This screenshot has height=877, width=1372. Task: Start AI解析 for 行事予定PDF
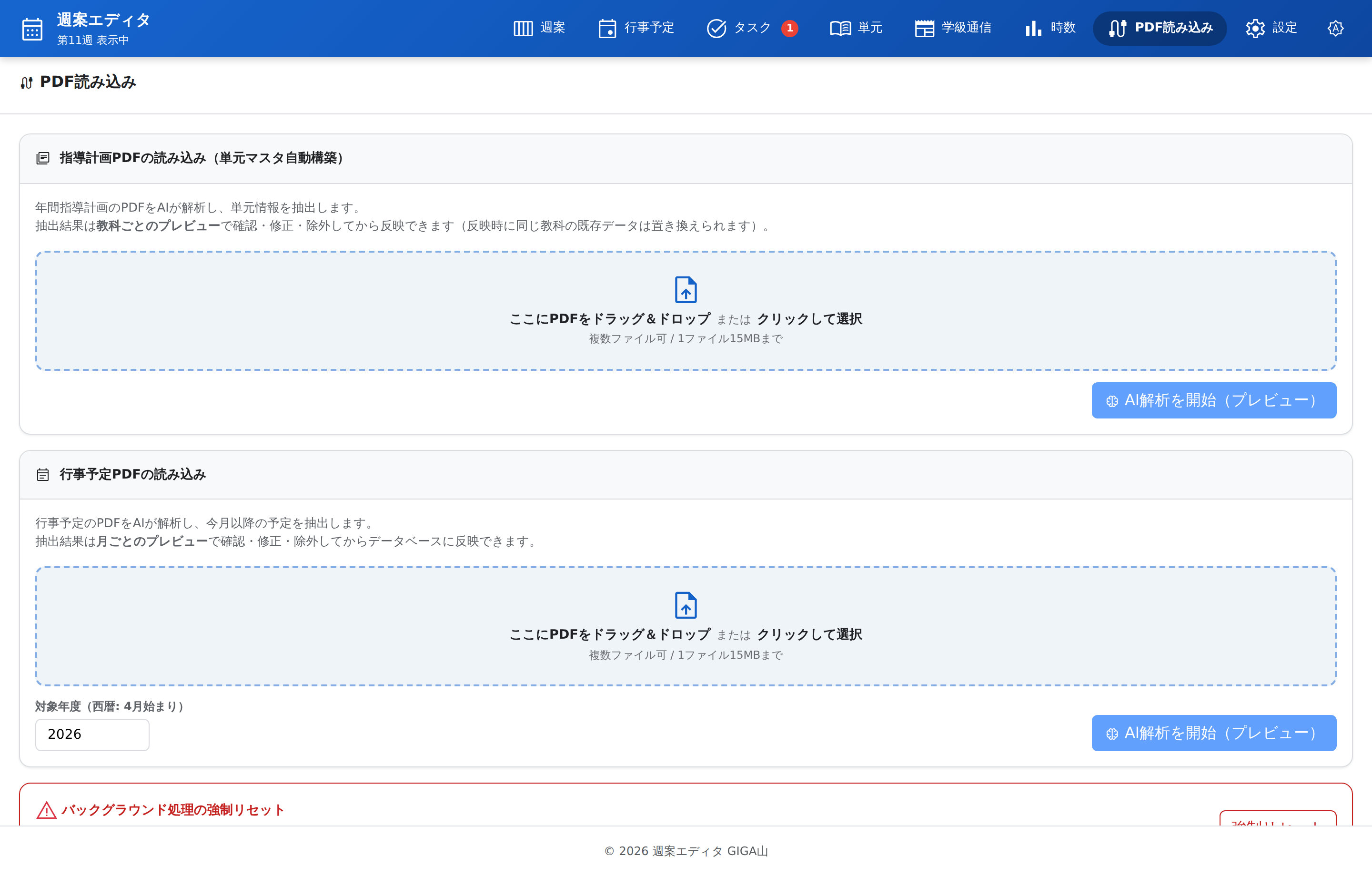[1214, 733]
